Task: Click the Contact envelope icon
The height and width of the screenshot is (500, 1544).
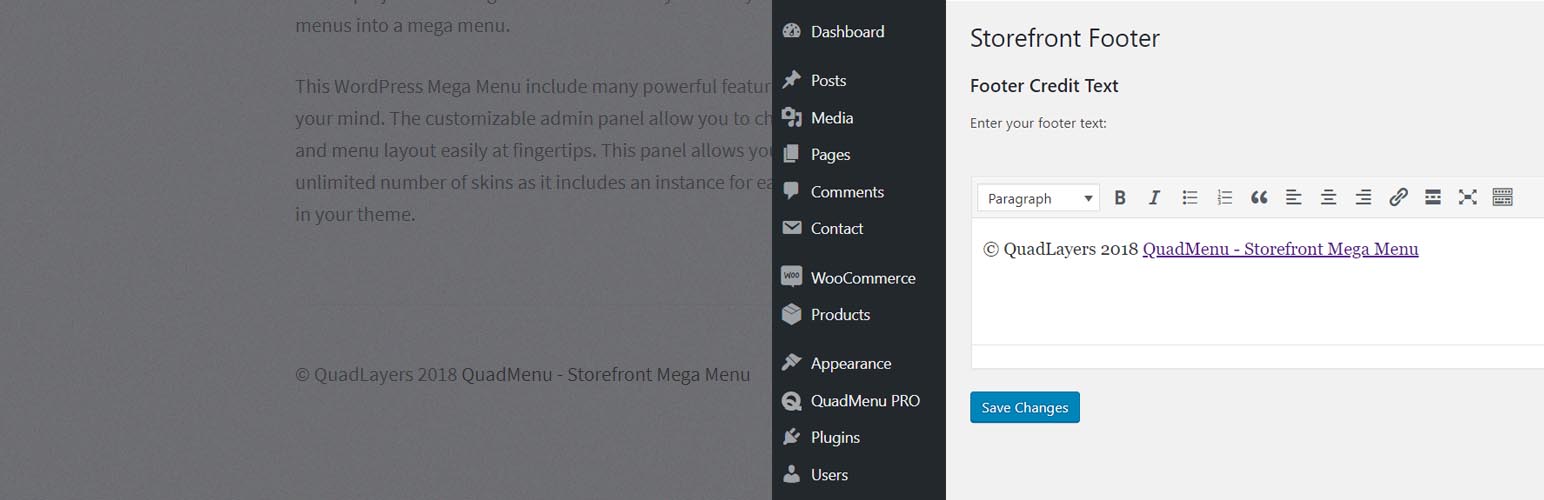Action: (792, 228)
